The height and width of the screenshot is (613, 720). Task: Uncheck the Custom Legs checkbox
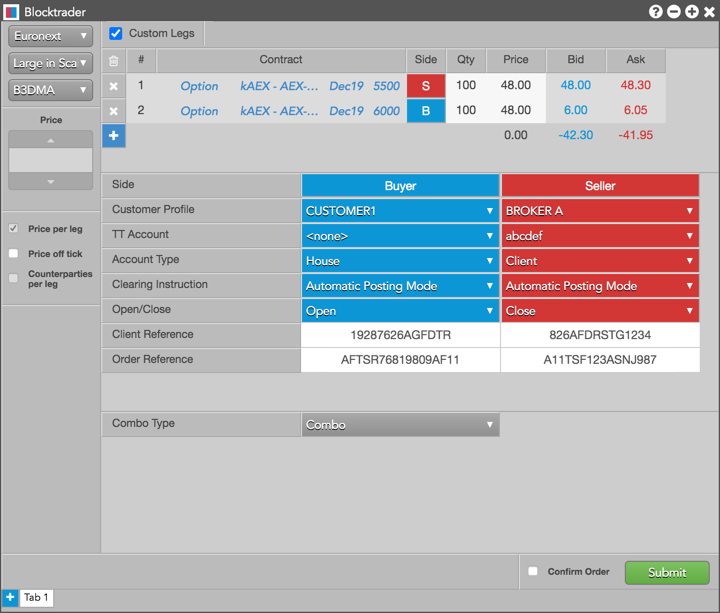pos(116,33)
